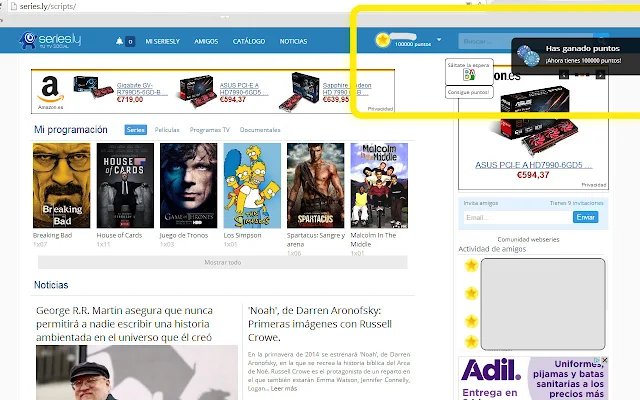This screenshot has height=400, width=640.
Task: Open Gigabyte GV-R799D5 product link
Action: tap(142, 89)
